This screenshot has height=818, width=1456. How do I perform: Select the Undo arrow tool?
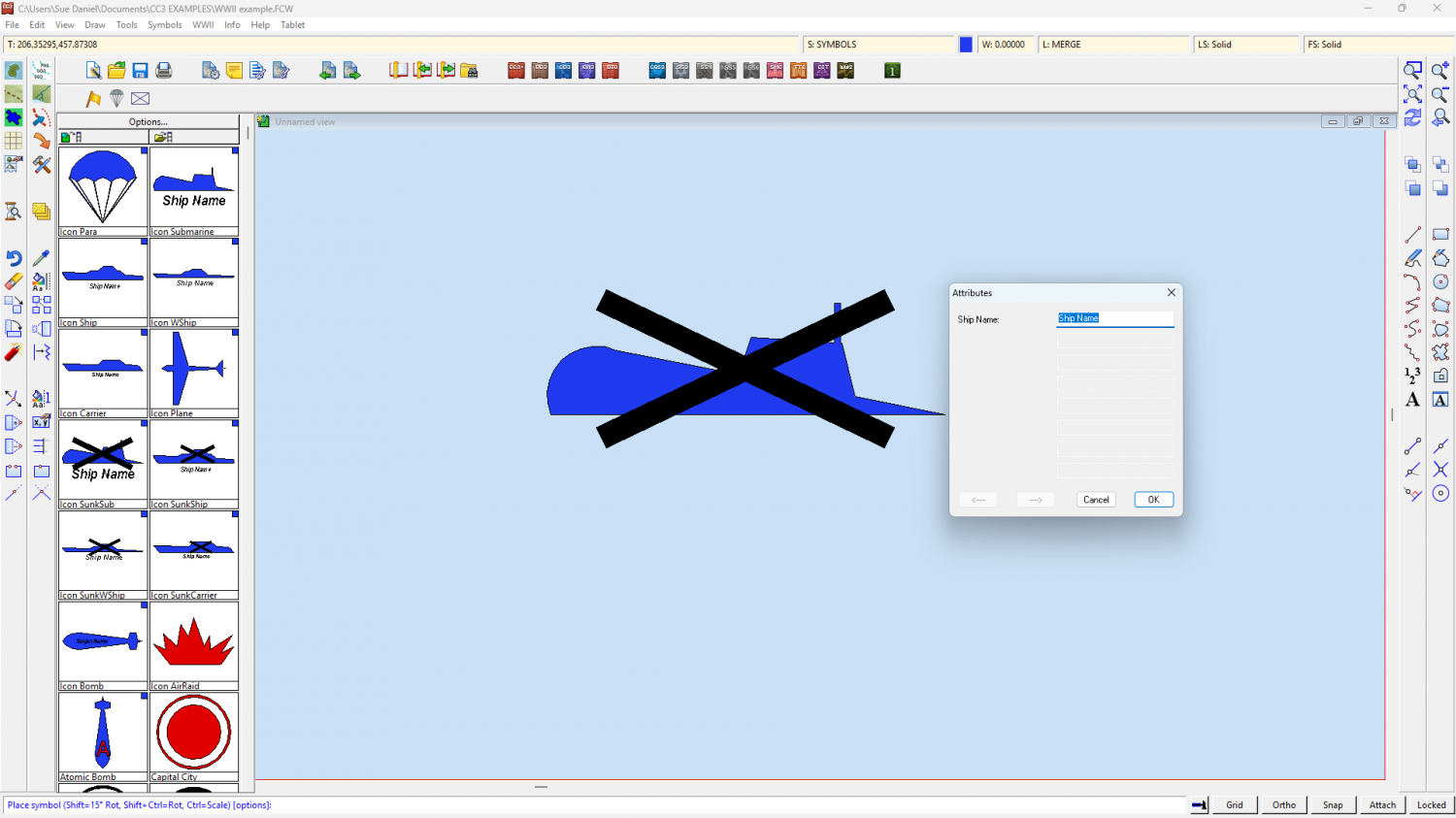(x=14, y=258)
